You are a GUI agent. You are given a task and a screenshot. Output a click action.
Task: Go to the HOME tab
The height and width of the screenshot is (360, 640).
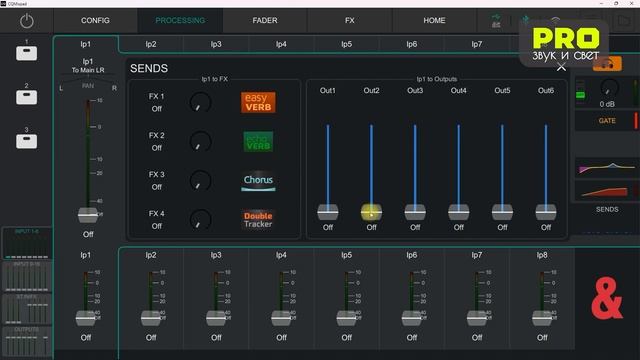coord(434,20)
